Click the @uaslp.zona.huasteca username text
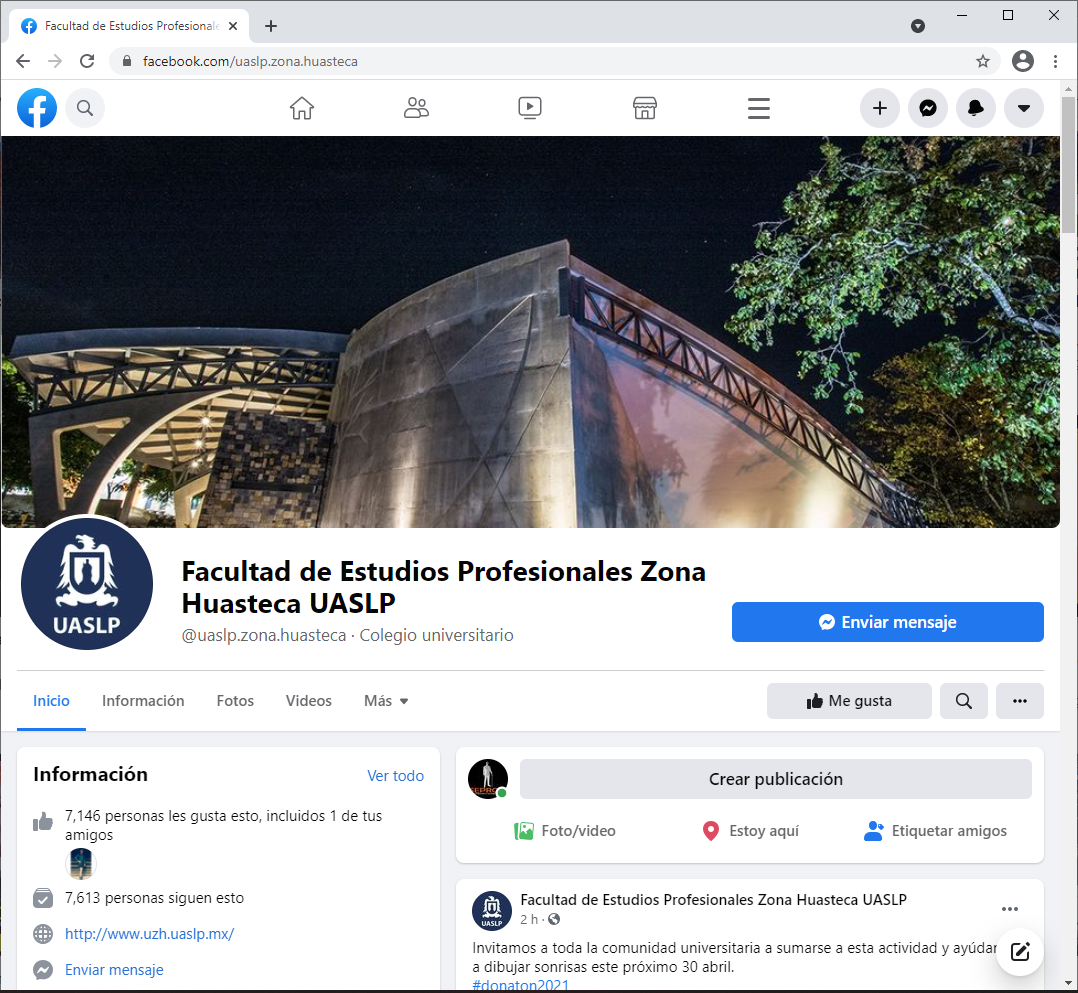The height and width of the screenshot is (993, 1078). (x=264, y=635)
